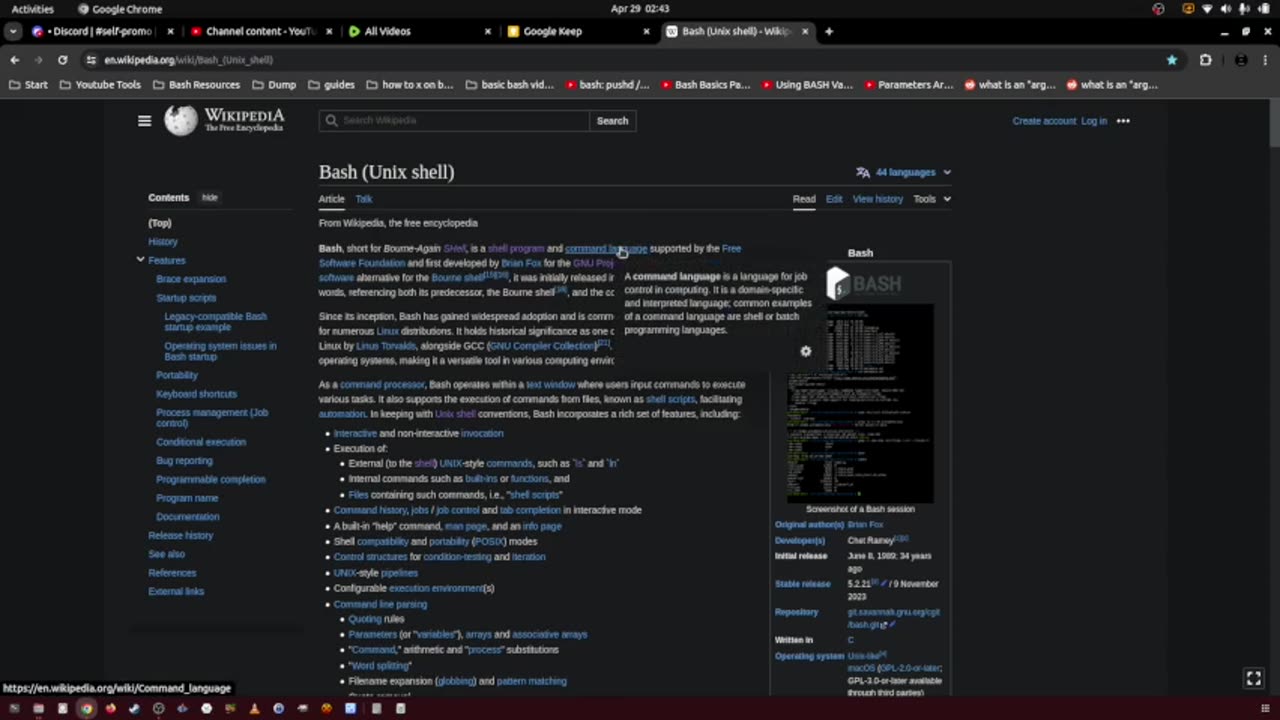Open clock date menu Apr 29

pos(639,9)
